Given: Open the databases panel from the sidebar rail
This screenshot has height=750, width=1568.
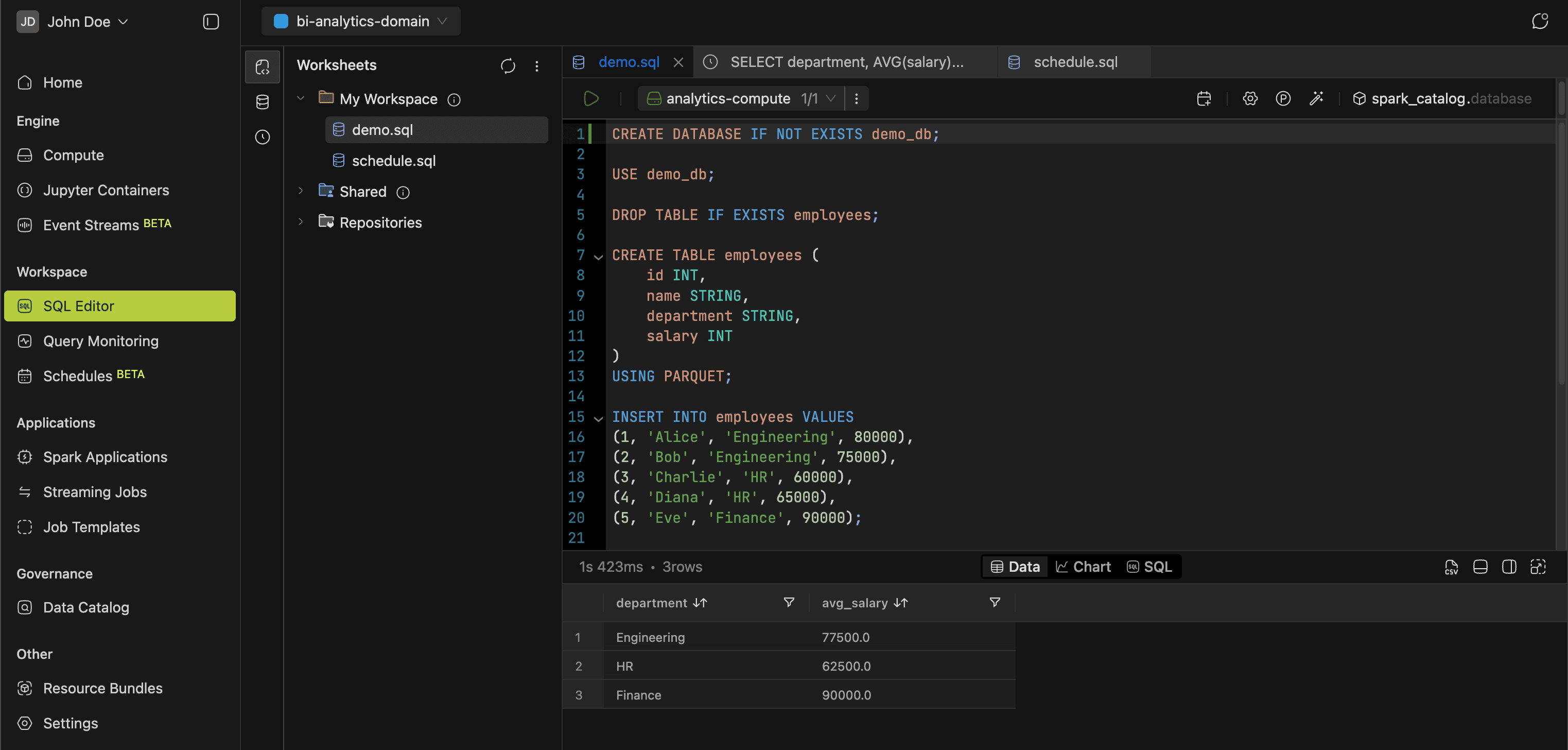Looking at the screenshot, I should click(x=263, y=102).
